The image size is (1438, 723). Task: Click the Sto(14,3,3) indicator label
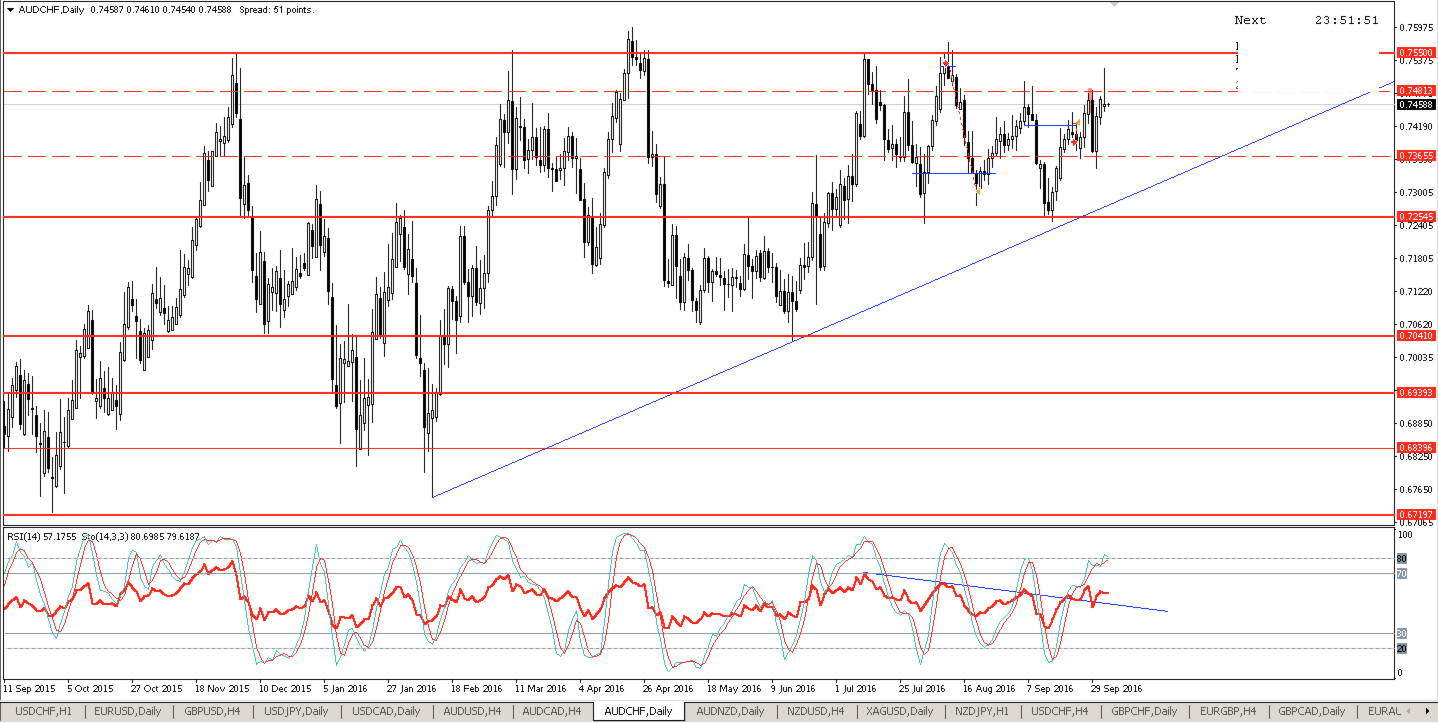[x=138, y=536]
